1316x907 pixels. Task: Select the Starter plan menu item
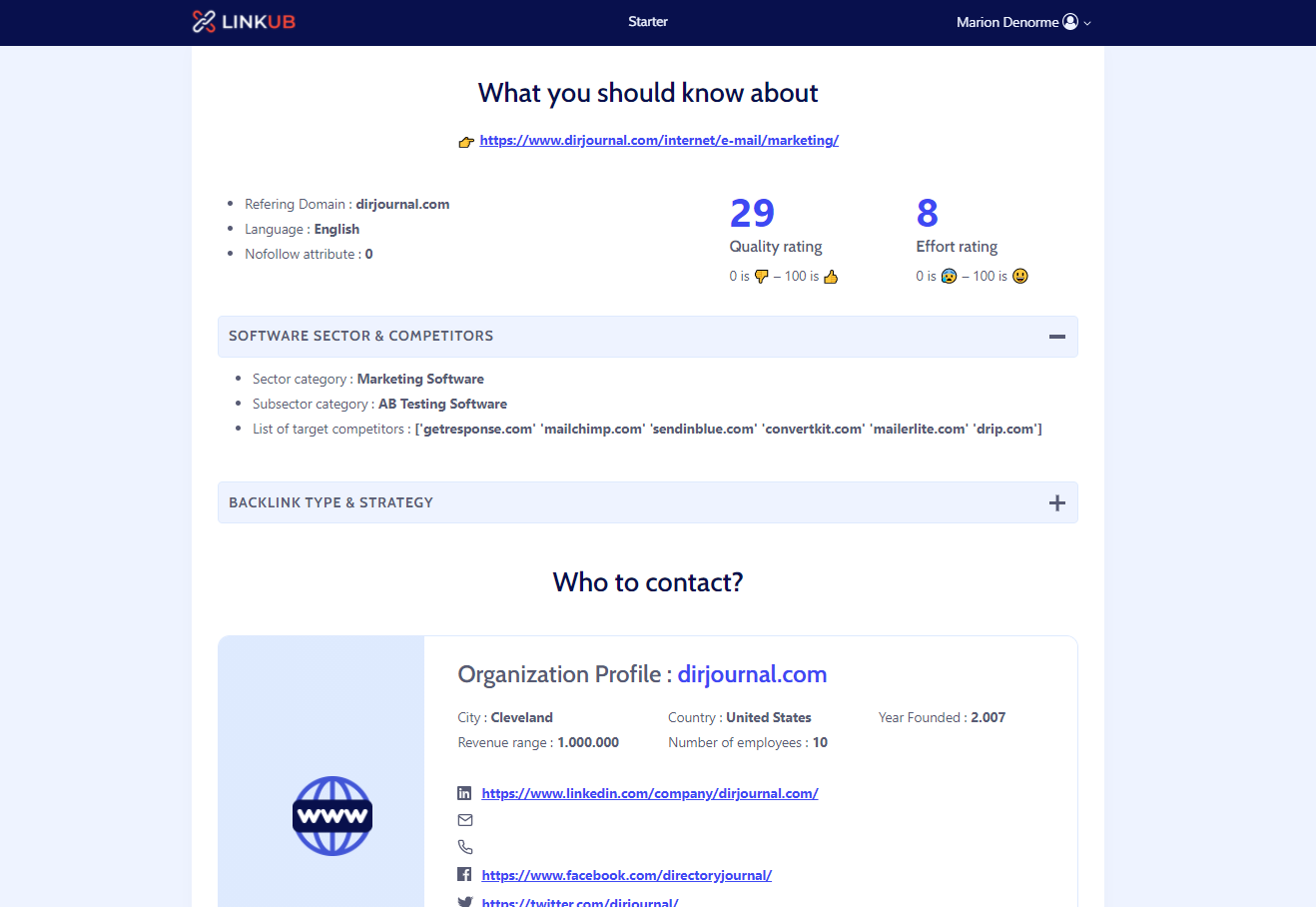648,22
